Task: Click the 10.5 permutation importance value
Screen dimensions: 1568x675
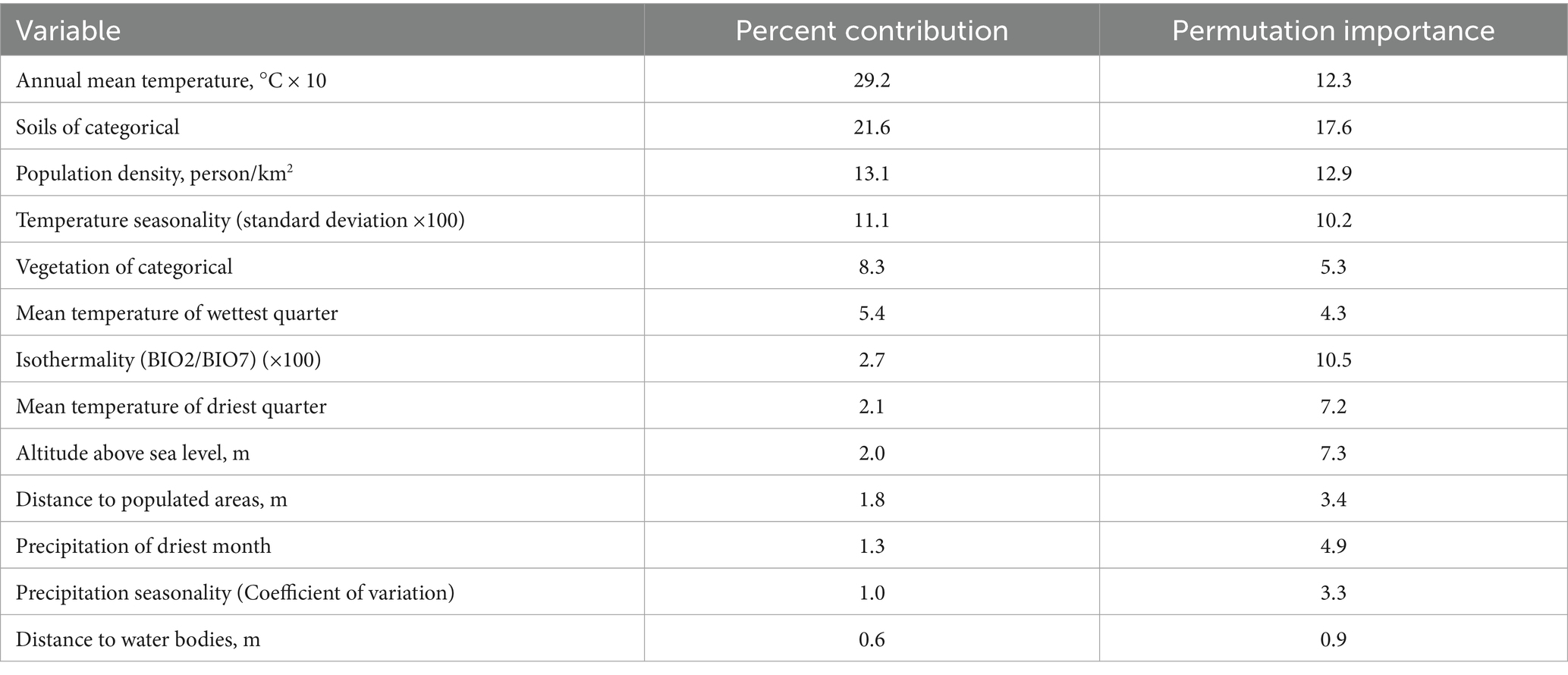Action: (x=1333, y=359)
